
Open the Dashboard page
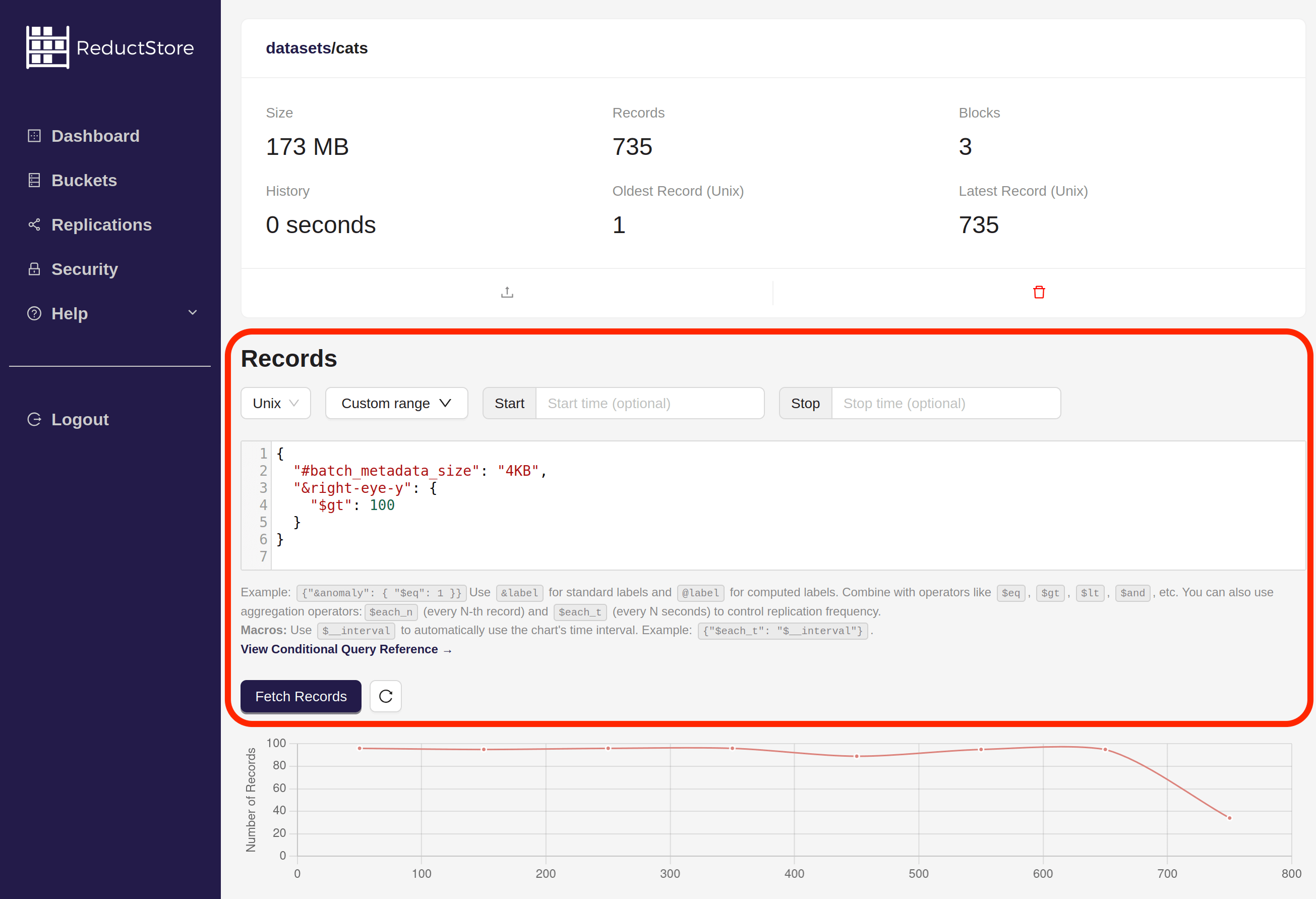coord(95,135)
